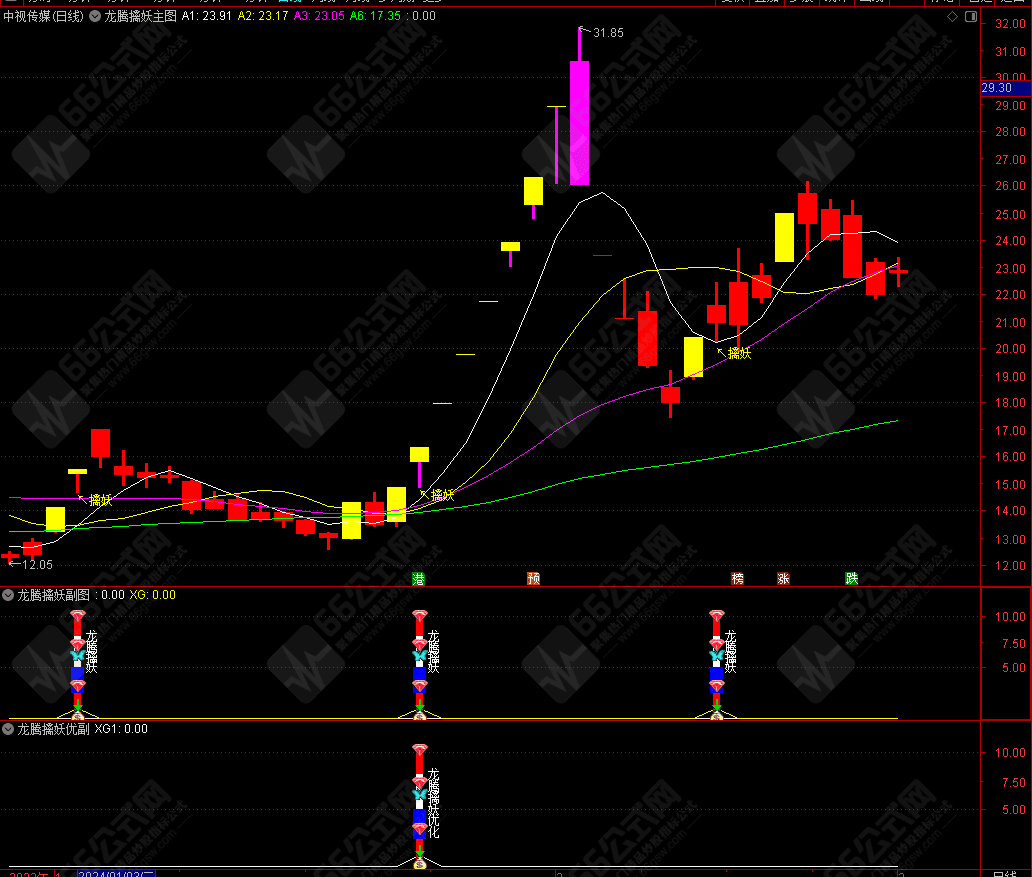Click the leftmost 擒妖 signal label near 15.00
The width and height of the screenshot is (1032, 877).
pos(101,500)
